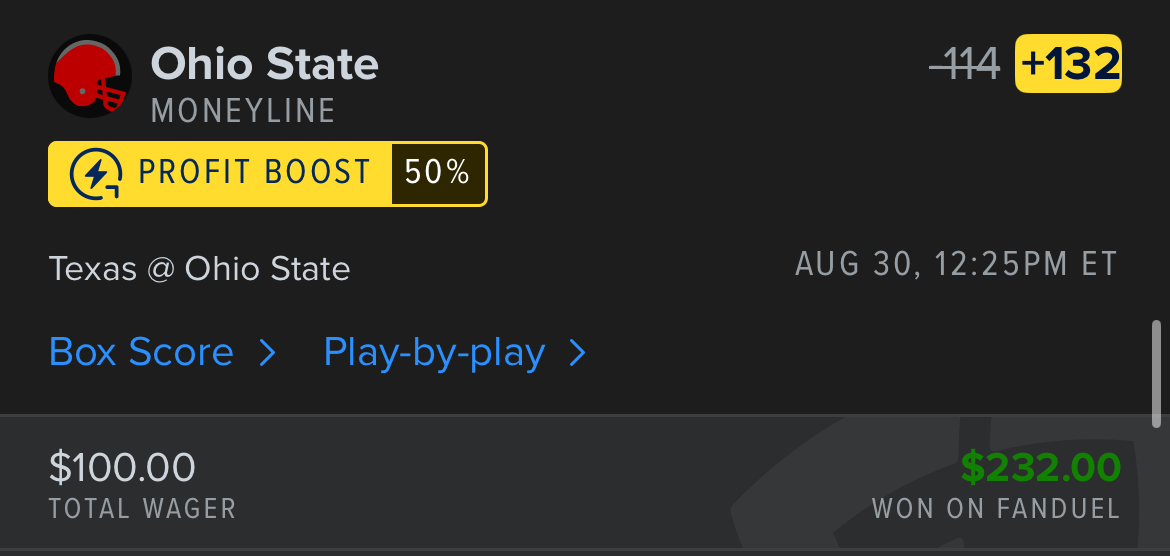The height and width of the screenshot is (556, 1170).
Task: Tap the TOTAL WAGER label
Action: [142, 508]
